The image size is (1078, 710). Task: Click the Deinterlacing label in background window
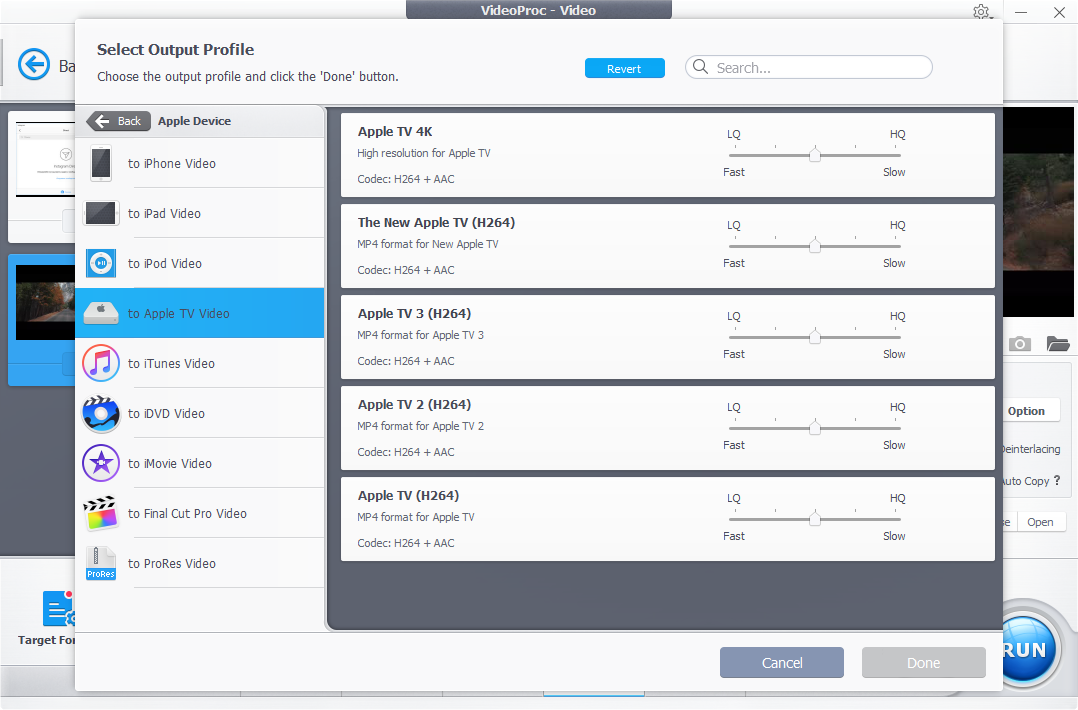coord(1031,449)
